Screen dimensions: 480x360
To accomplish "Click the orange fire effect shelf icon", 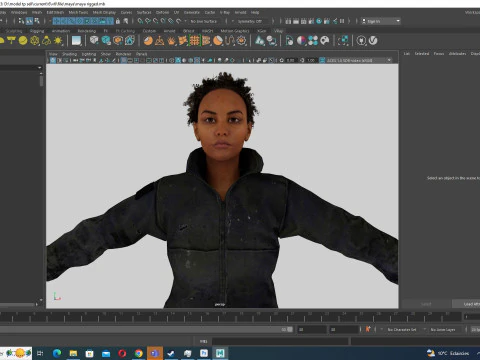I will point(171,41).
